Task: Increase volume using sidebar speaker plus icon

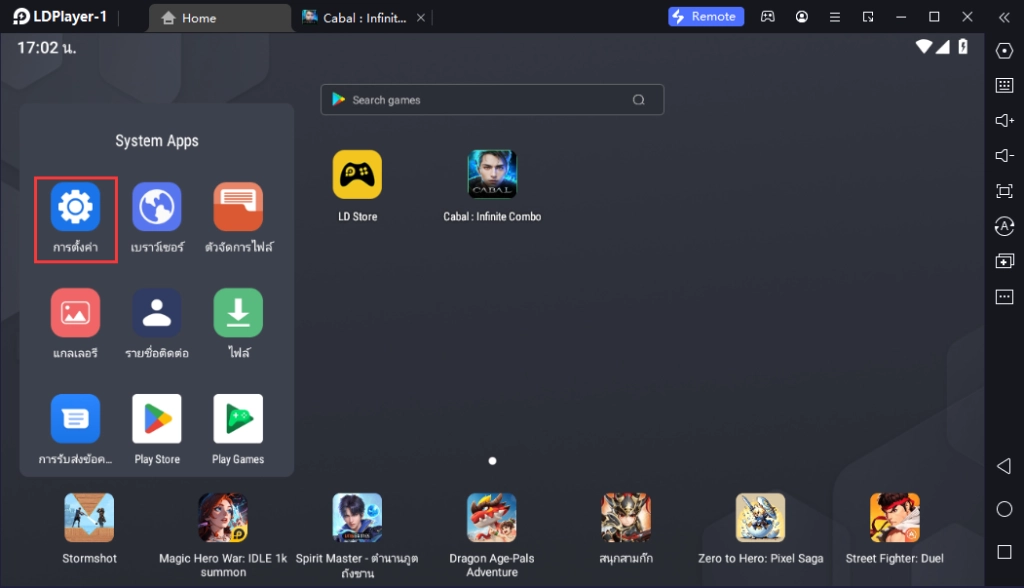Action: 1004,120
